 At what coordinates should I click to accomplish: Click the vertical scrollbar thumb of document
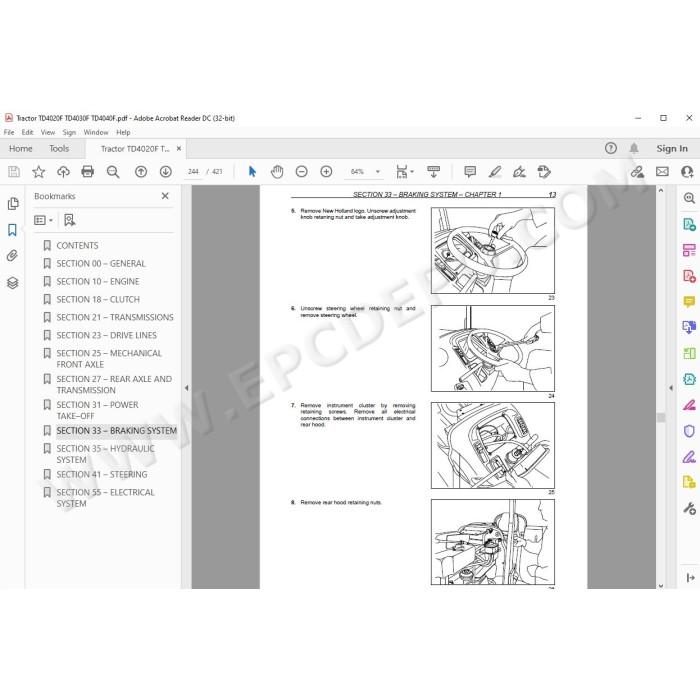point(661,417)
